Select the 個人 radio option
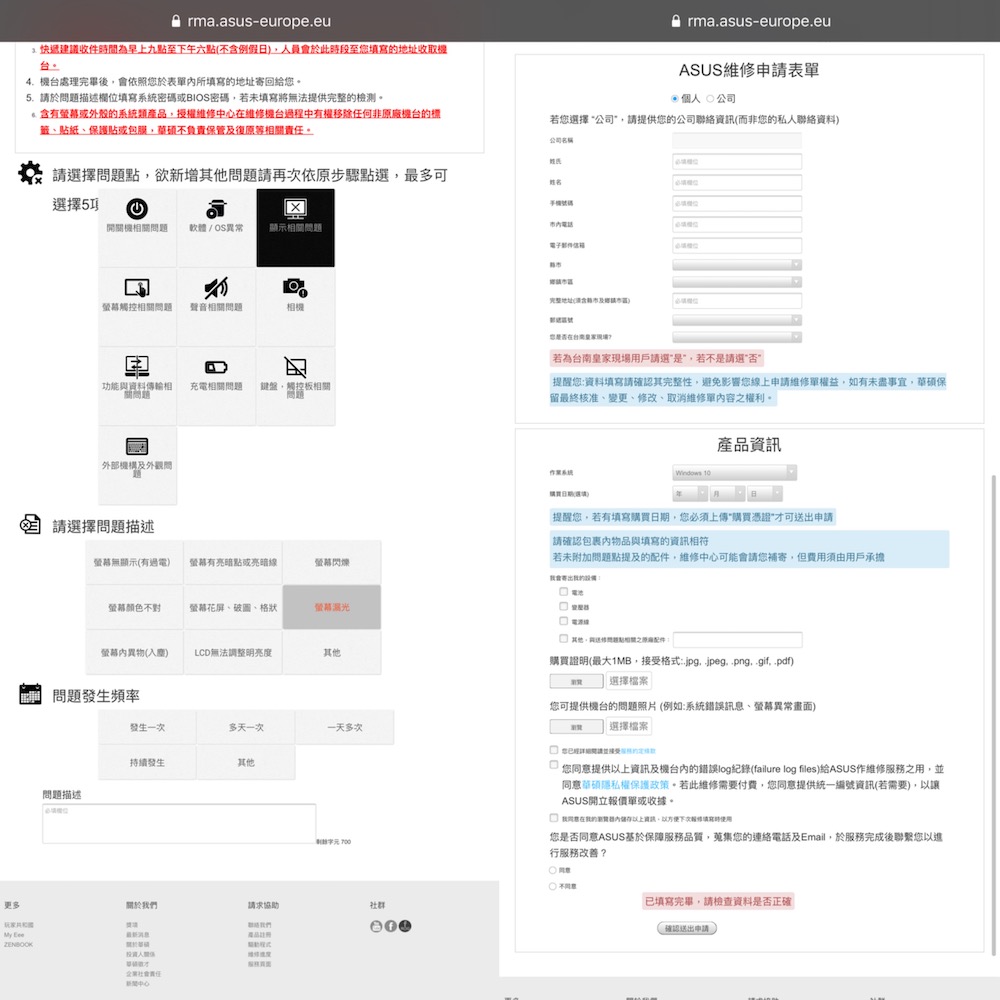 pos(675,98)
